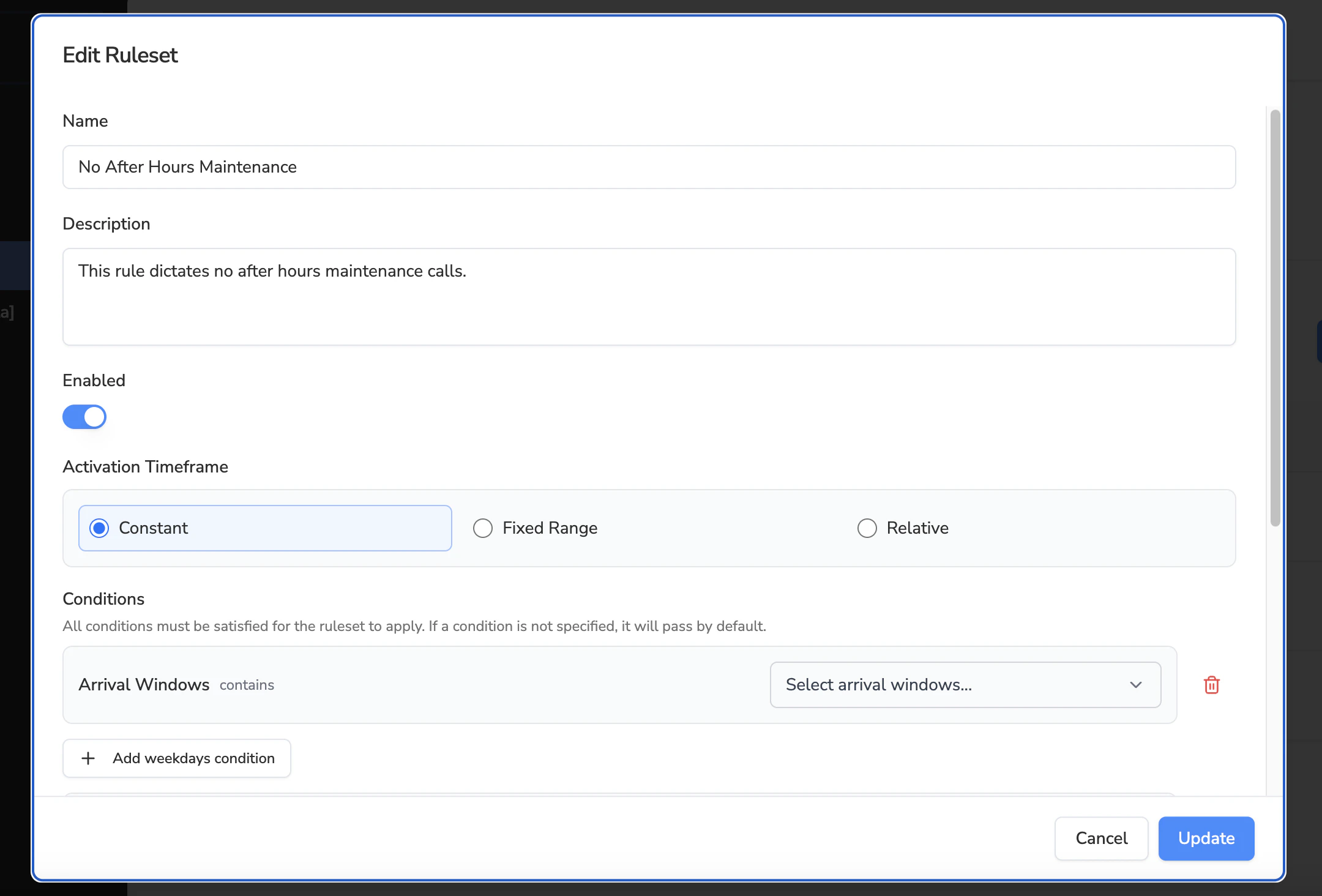
Task: Click chevron in arrival windows selector
Action: pos(1136,685)
